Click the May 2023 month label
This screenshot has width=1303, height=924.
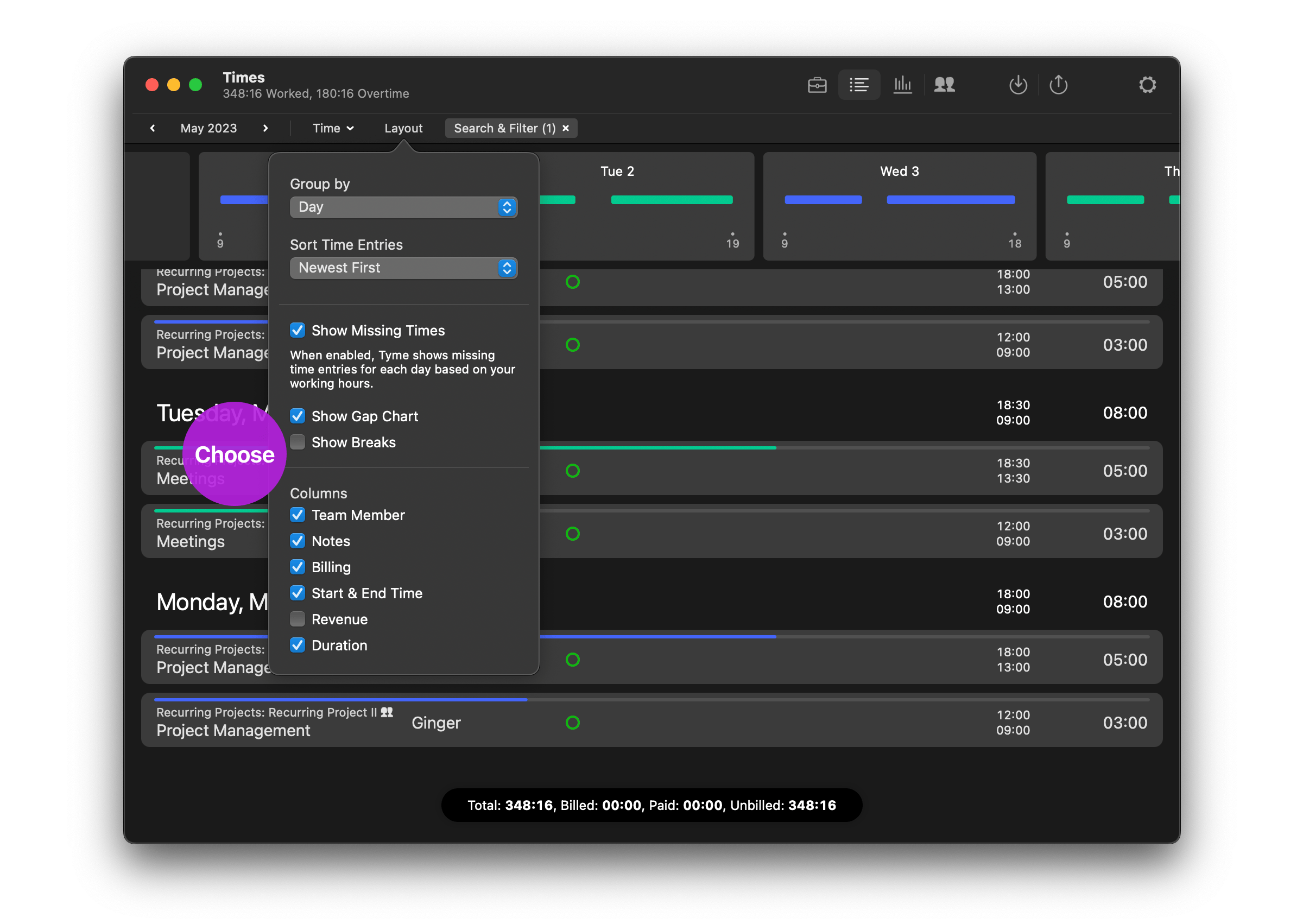click(x=208, y=128)
